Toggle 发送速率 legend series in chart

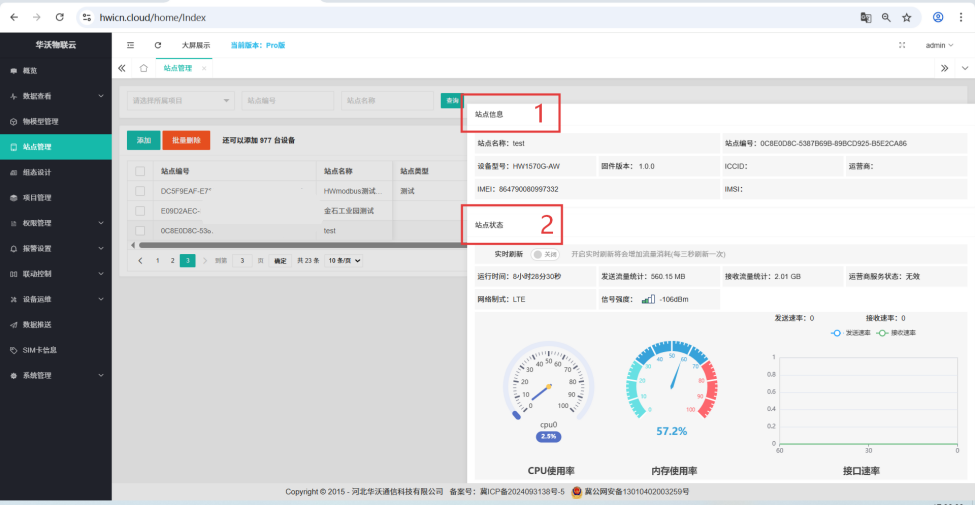(x=851, y=333)
